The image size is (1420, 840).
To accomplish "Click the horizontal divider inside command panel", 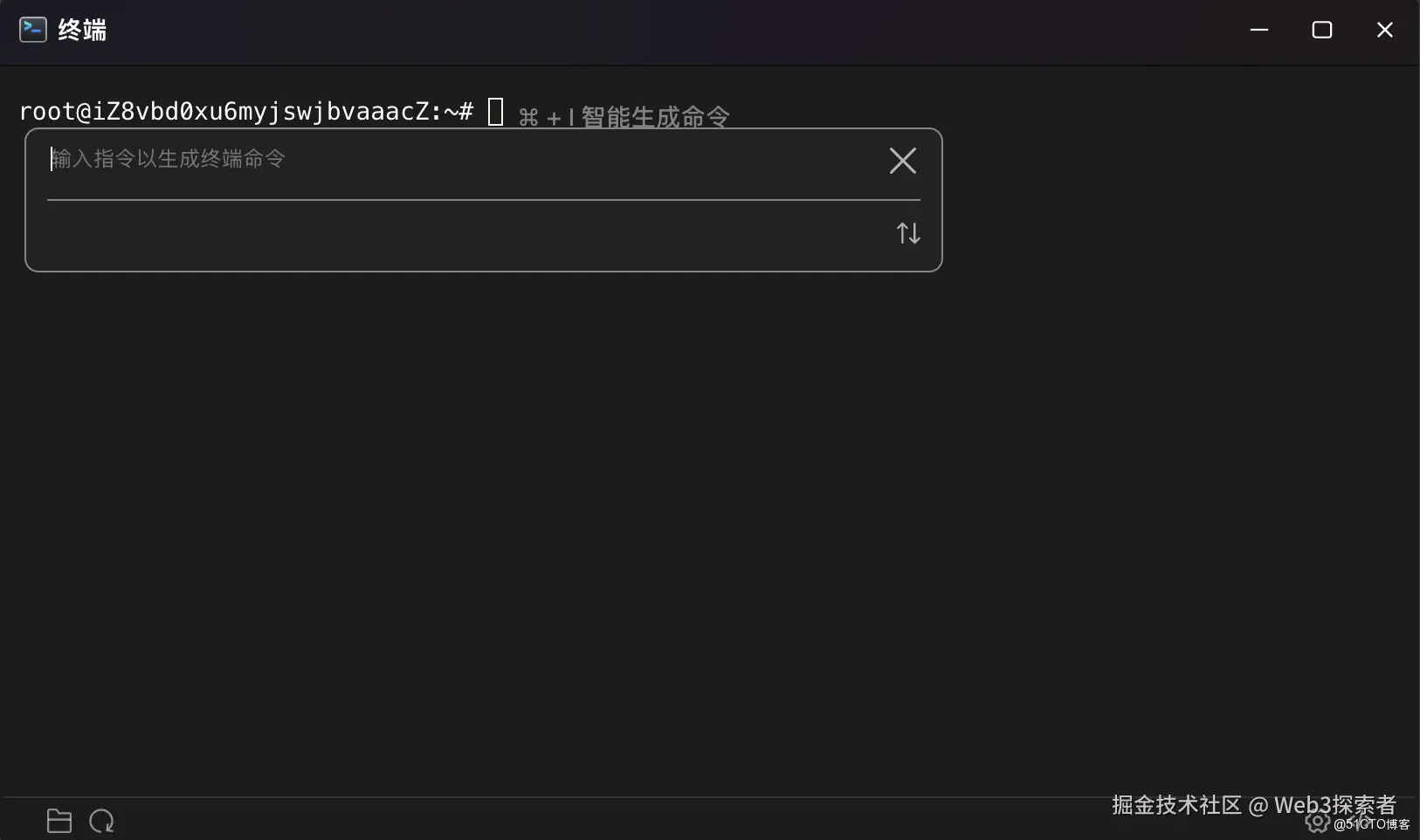I will [x=483, y=201].
